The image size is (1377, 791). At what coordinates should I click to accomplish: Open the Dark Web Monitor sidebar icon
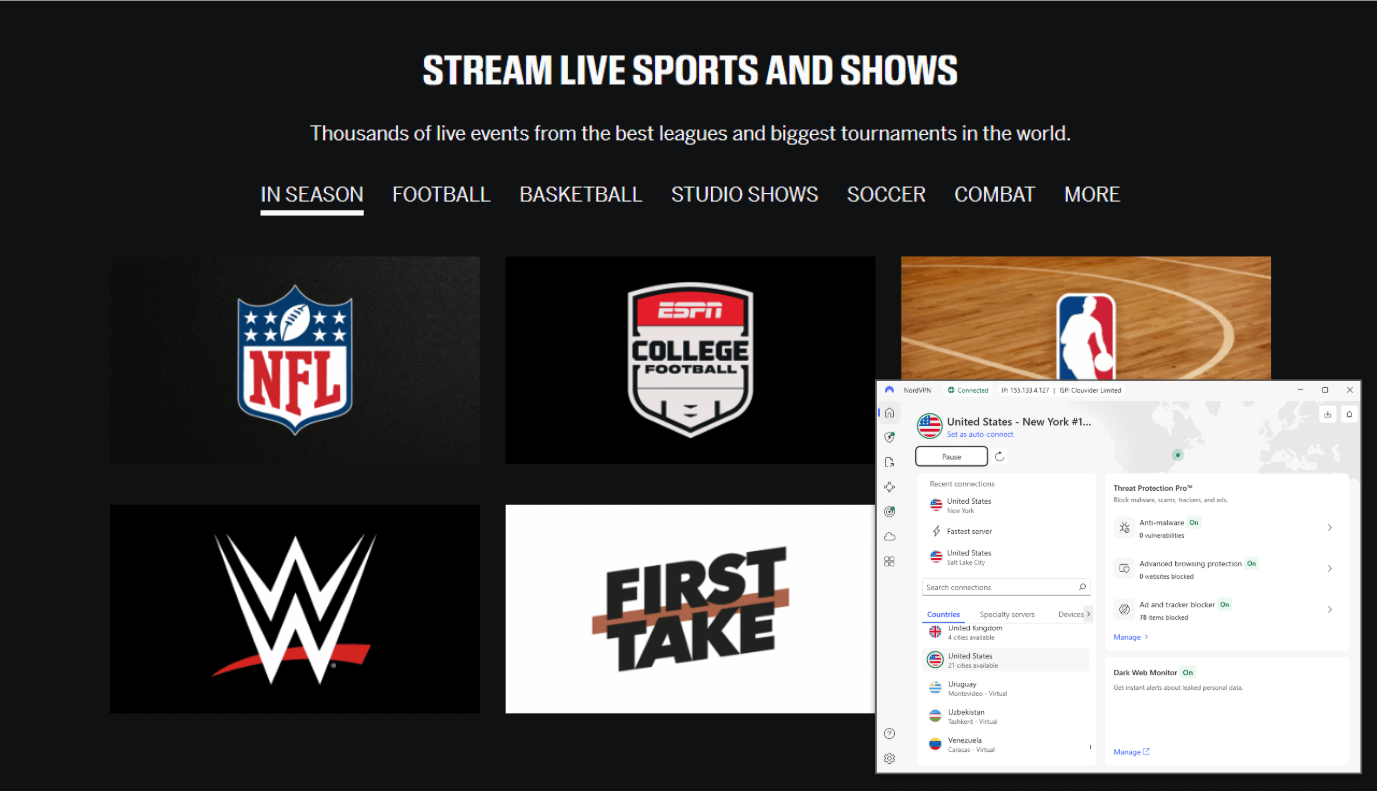889,461
